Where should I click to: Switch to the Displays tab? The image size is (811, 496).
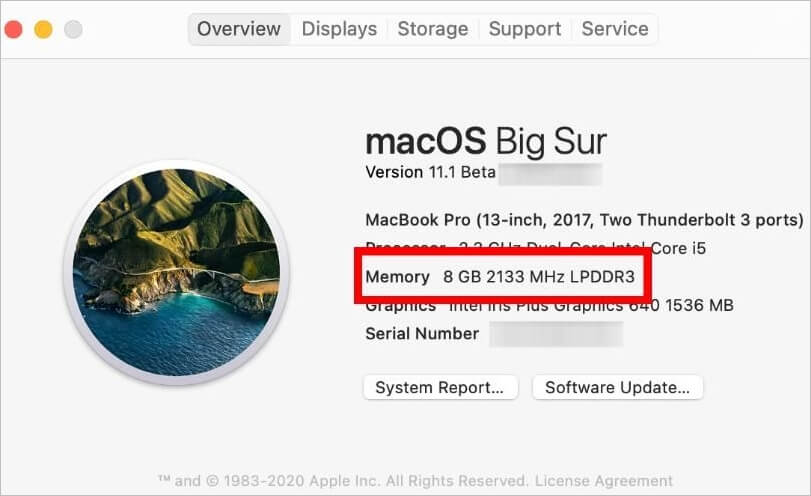coord(339,29)
